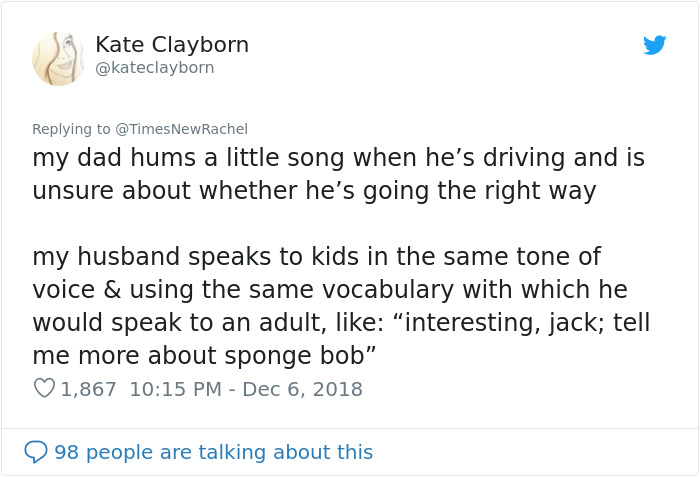The width and height of the screenshot is (700, 477).
Task: Open the @TimesNewRachel mention link
Action: [181, 128]
